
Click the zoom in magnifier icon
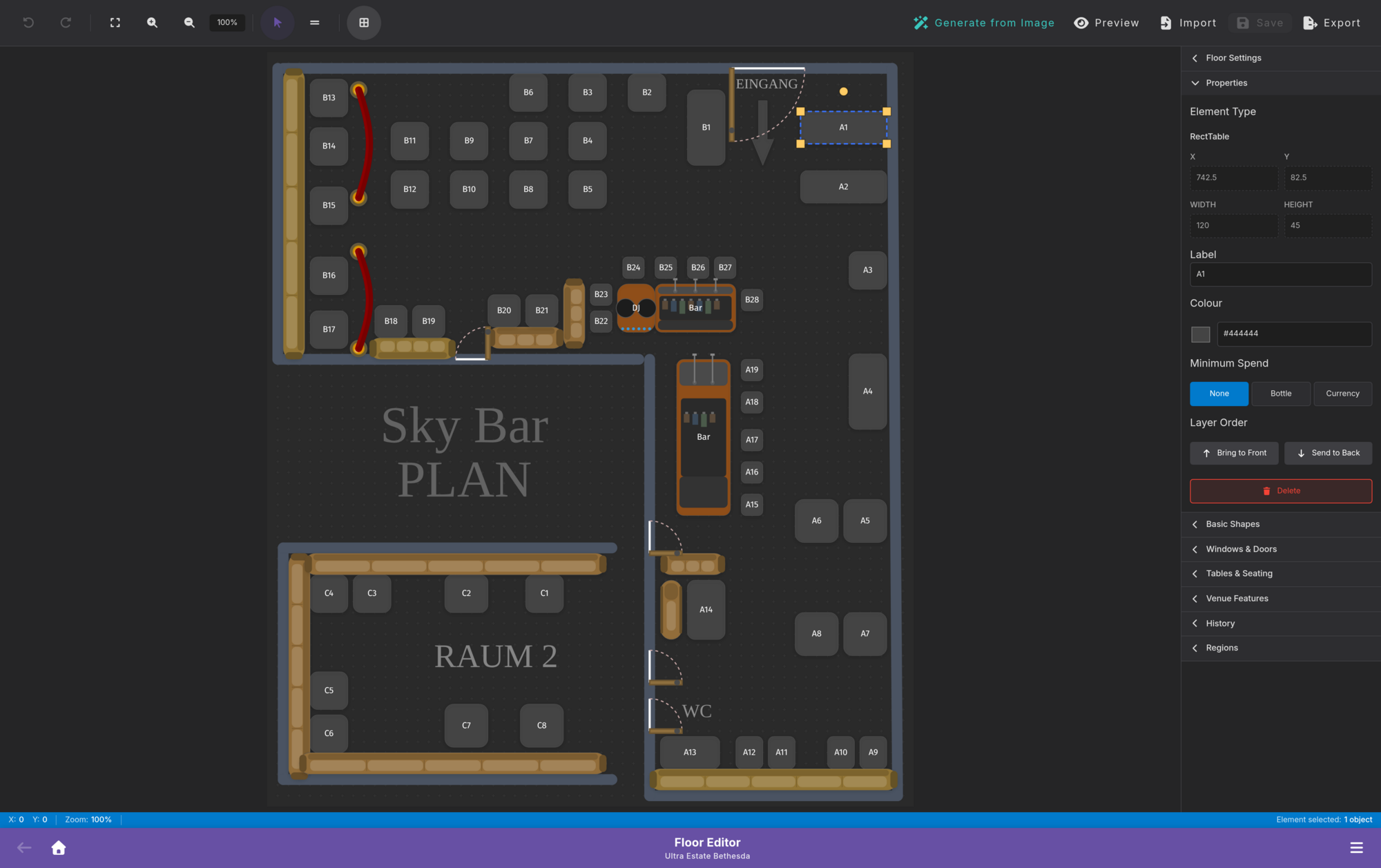151,22
